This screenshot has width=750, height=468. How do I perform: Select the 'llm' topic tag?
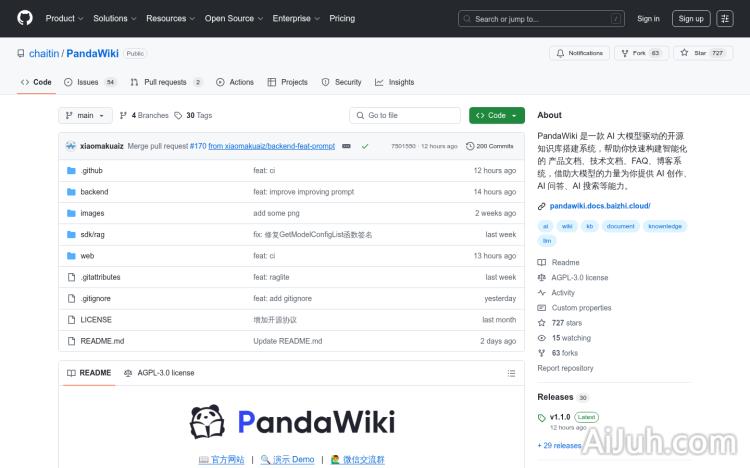(x=547, y=241)
